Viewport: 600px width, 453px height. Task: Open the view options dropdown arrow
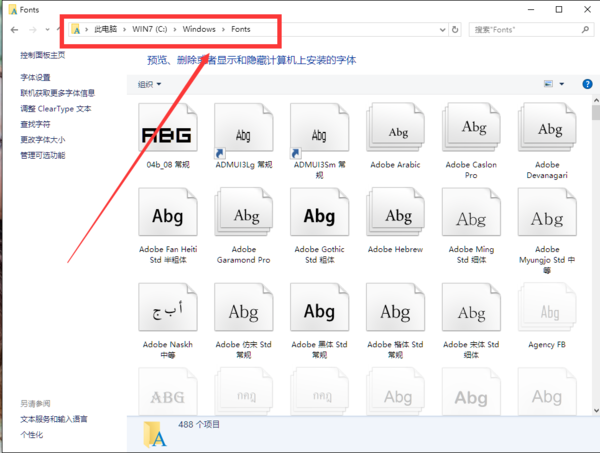click(562, 84)
